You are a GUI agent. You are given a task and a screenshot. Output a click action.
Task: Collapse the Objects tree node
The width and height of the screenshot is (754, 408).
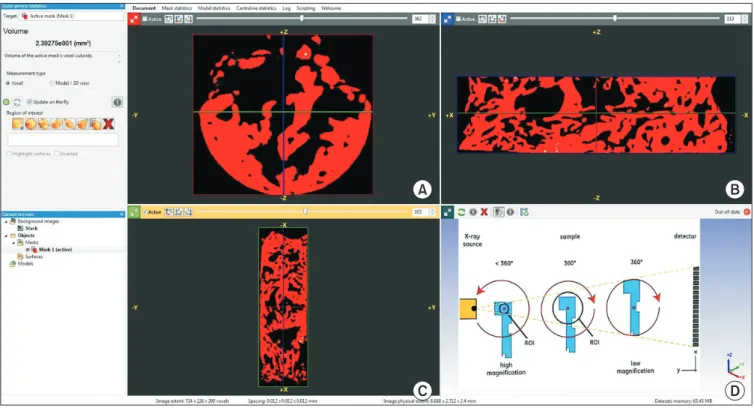click(x=6, y=236)
